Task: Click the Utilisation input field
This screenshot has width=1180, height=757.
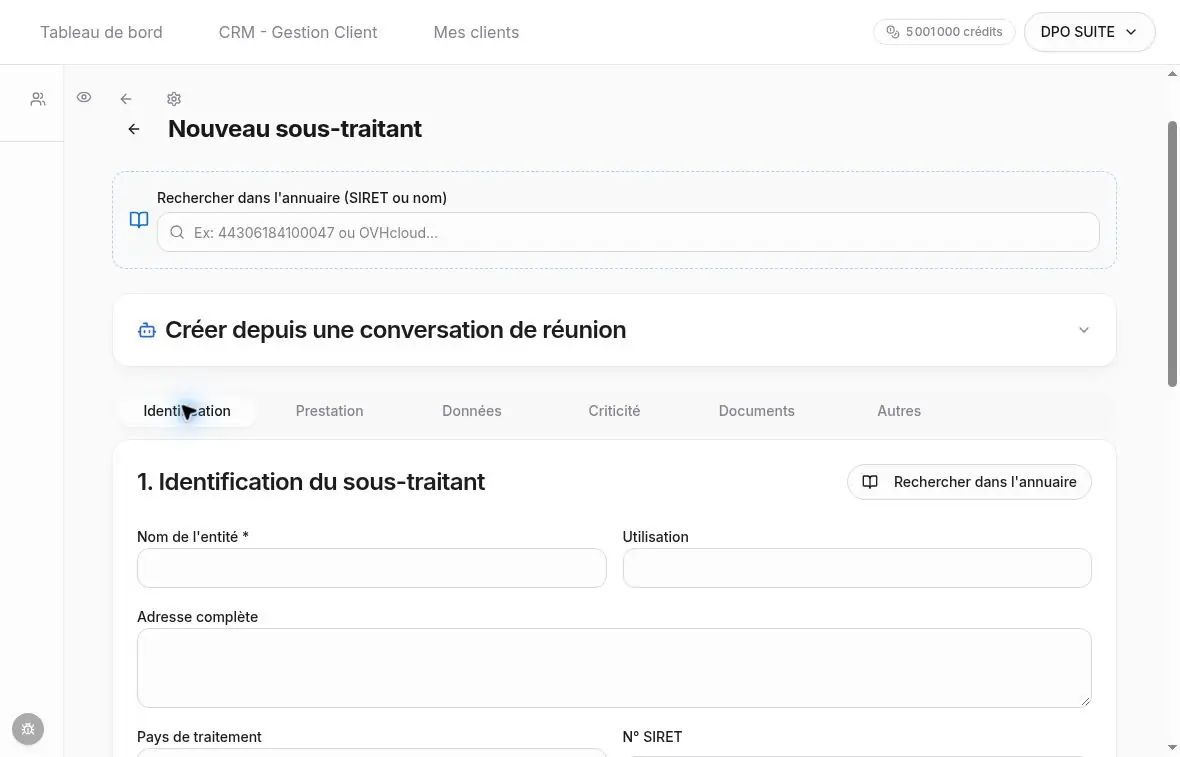Action: (857, 568)
